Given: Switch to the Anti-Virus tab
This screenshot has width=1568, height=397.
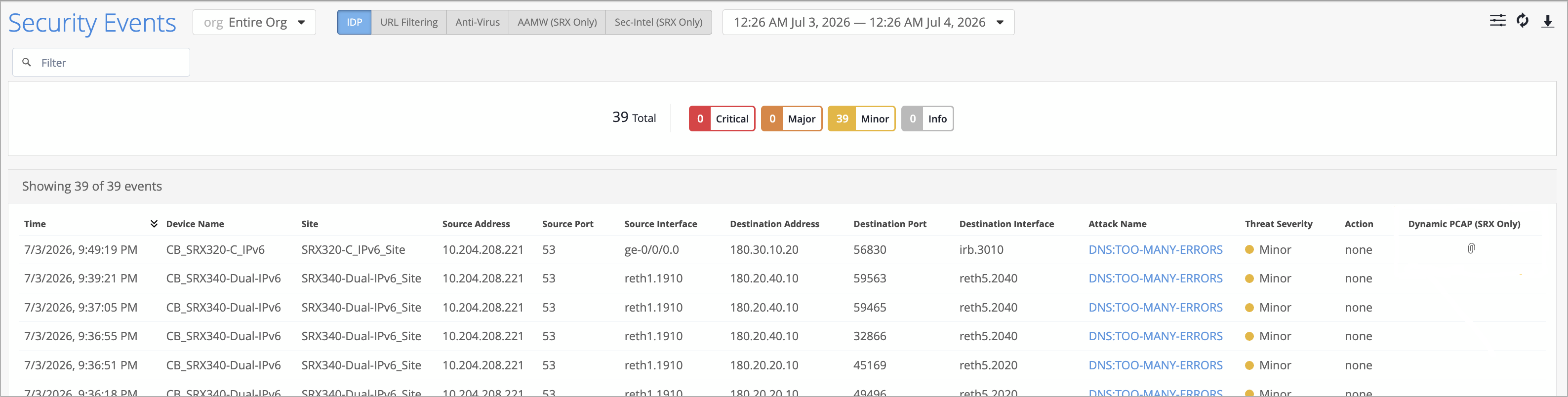Looking at the screenshot, I should [478, 23].
